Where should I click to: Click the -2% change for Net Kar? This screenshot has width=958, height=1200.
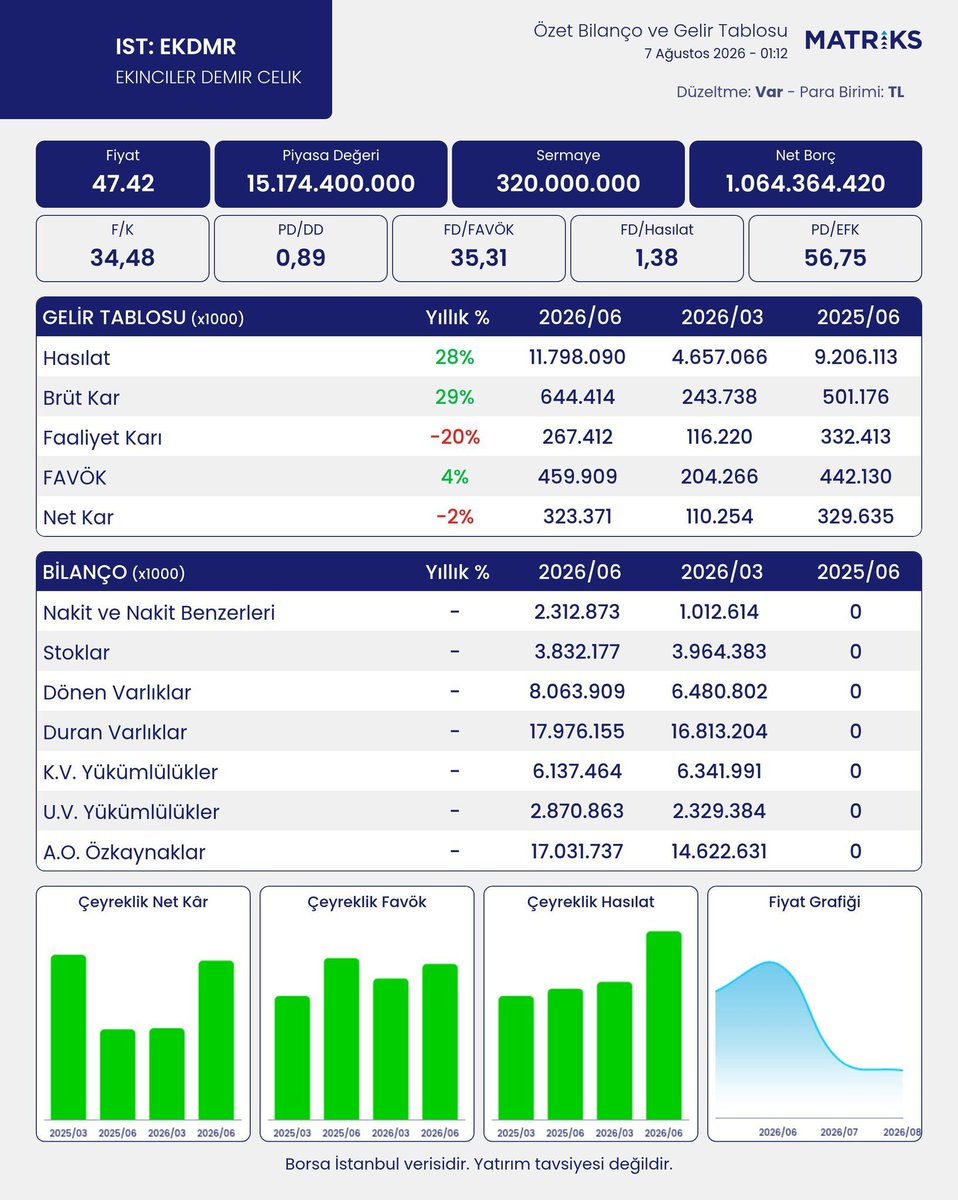pos(455,517)
